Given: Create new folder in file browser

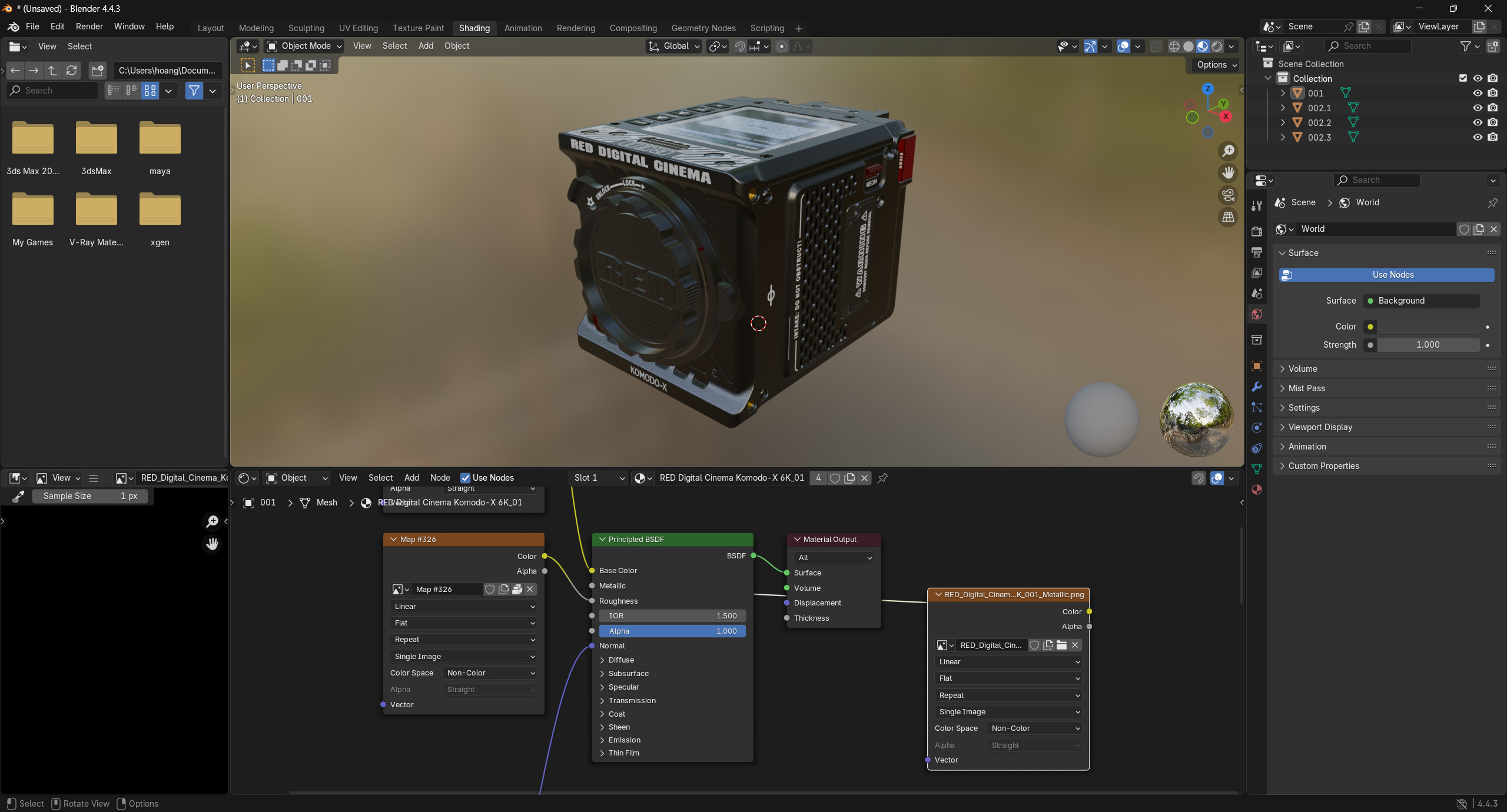Looking at the screenshot, I should pos(97,71).
